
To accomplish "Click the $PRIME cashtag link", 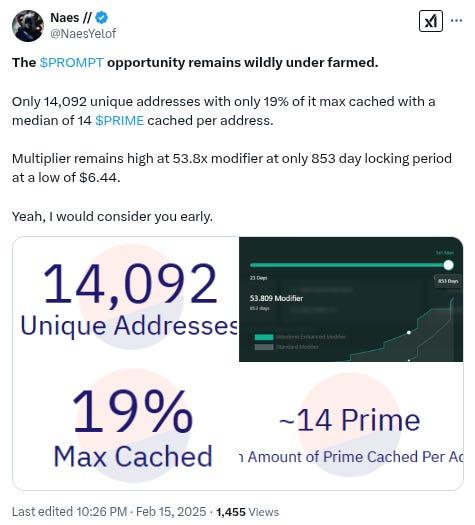I will click(x=120, y=121).
